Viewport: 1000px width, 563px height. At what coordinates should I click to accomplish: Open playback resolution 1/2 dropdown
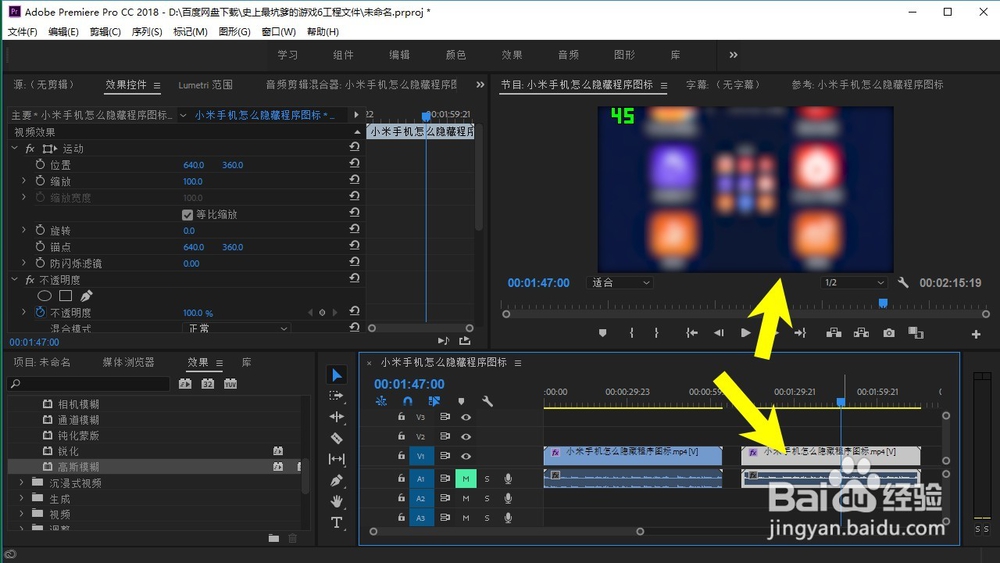(854, 282)
